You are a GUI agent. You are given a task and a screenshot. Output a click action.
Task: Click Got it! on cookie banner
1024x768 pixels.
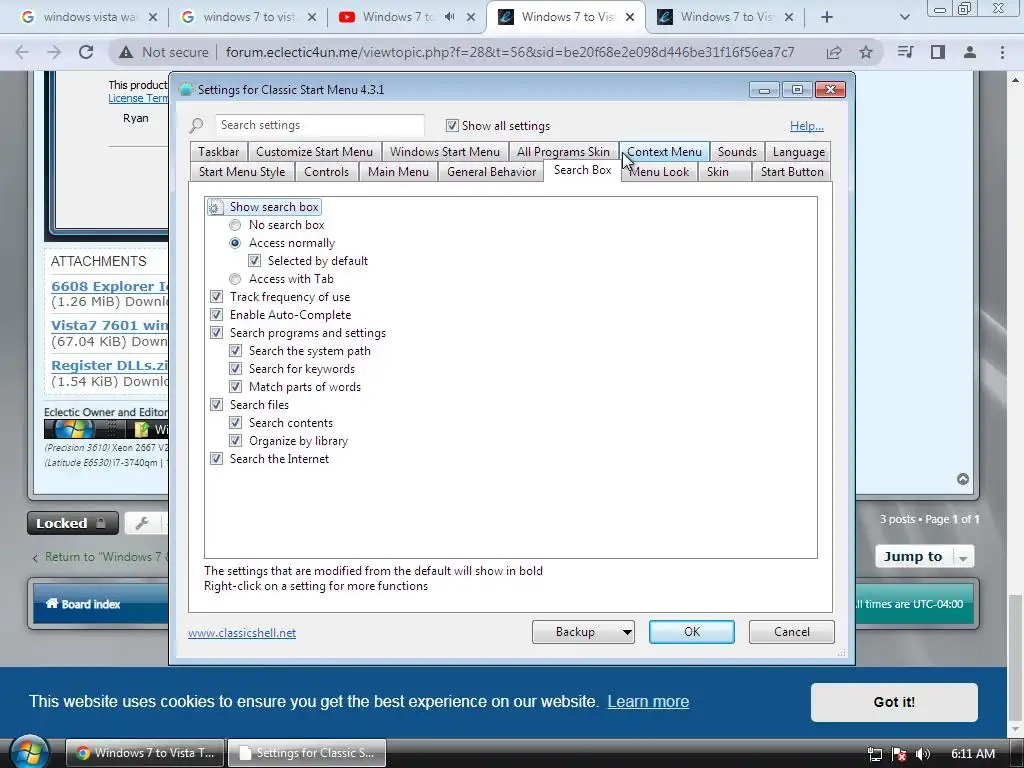(894, 702)
